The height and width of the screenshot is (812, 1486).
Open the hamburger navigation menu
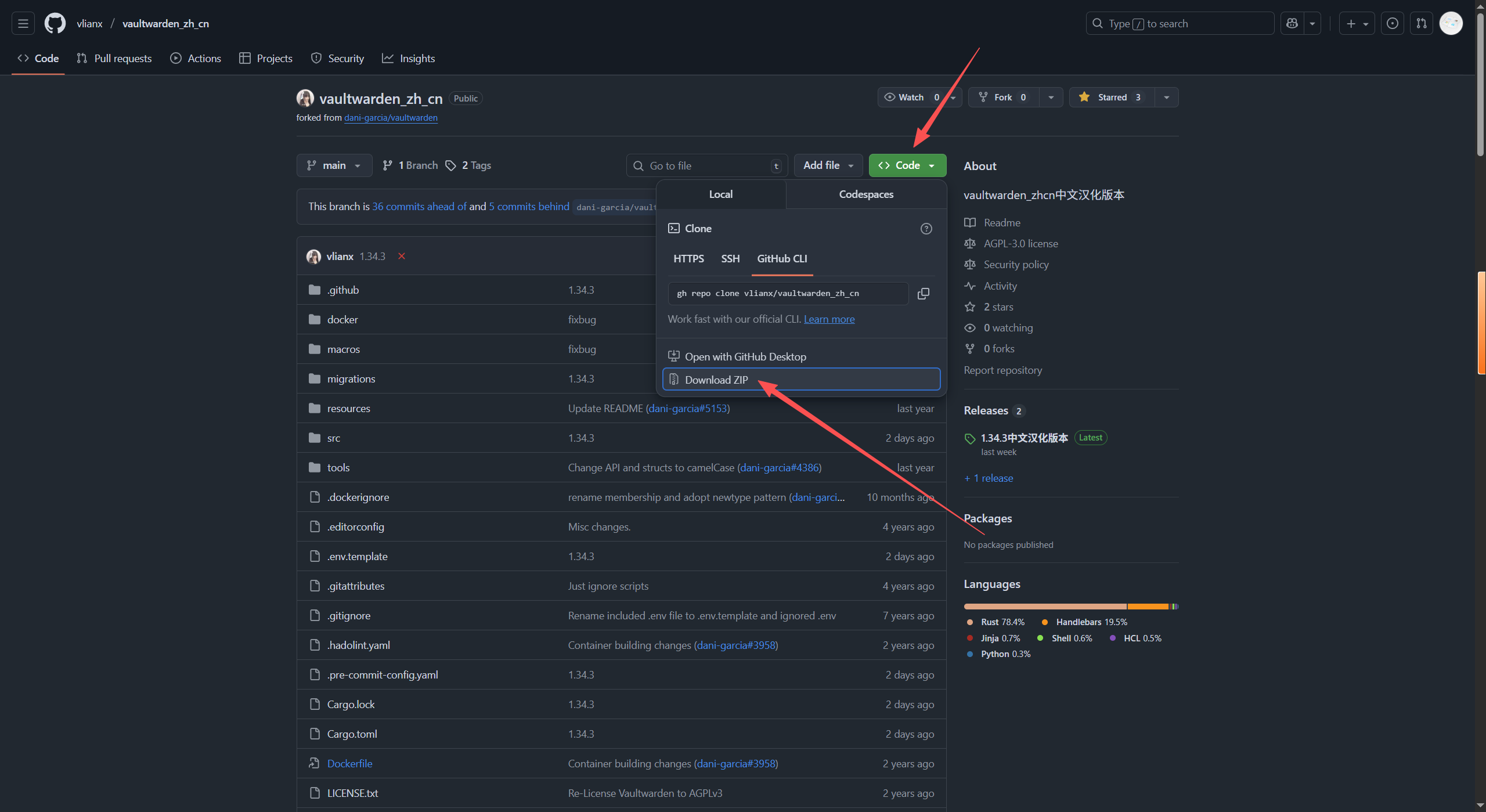click(x=23, y=24)
